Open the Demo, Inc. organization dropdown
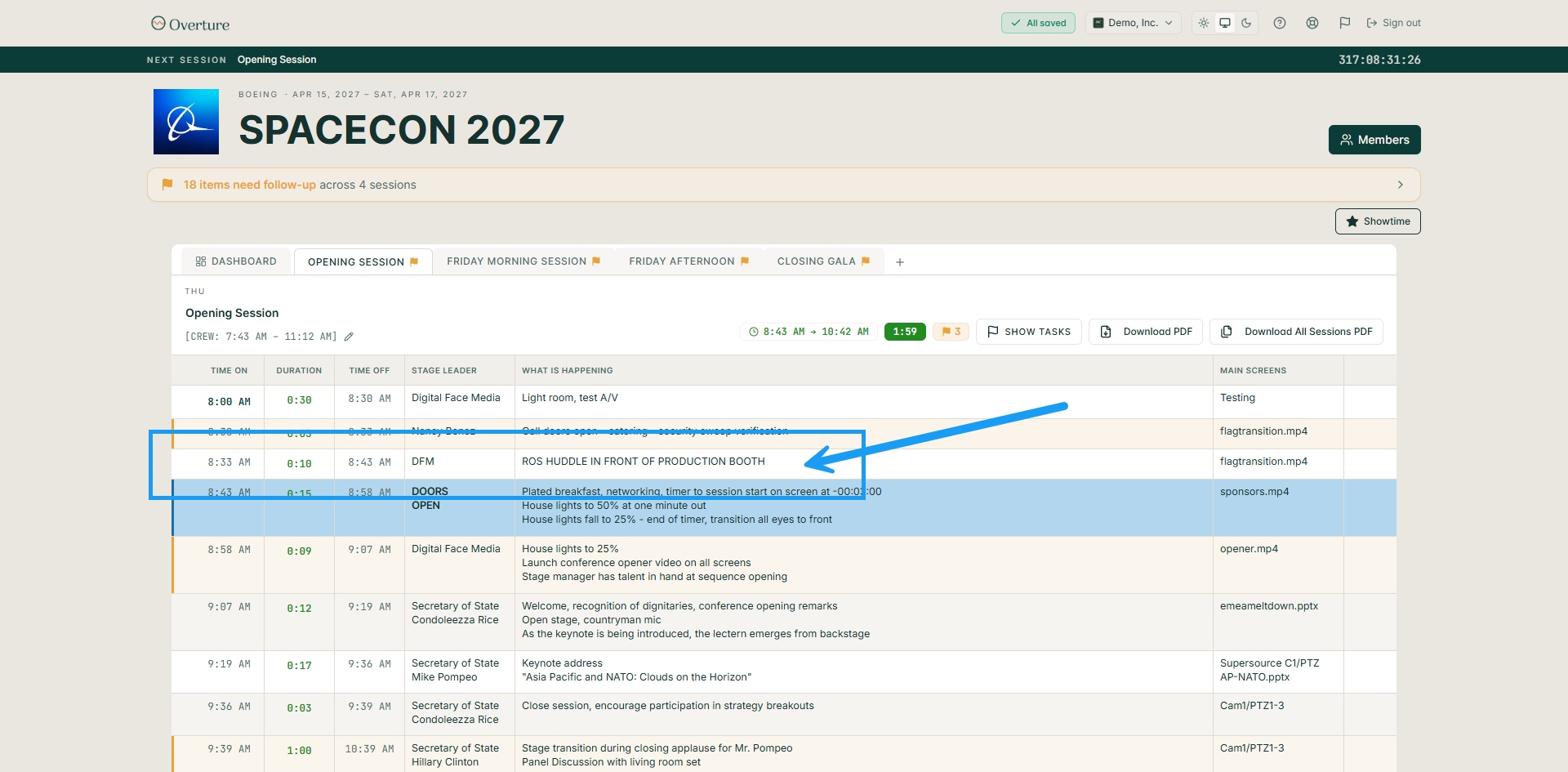 (1134, 23)
